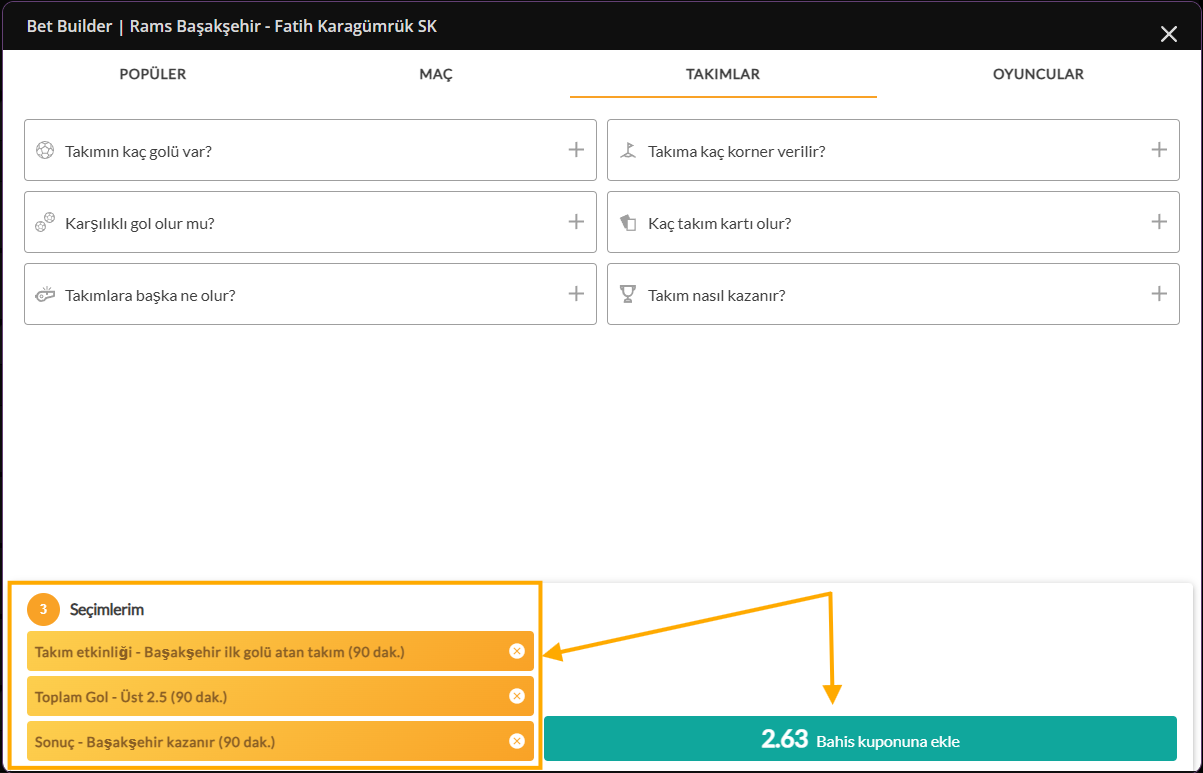This screenshot has width=1203, height=773.
Task: Remove 'Toplam Gol - Üst 2.5' selection
Action: 517,696
